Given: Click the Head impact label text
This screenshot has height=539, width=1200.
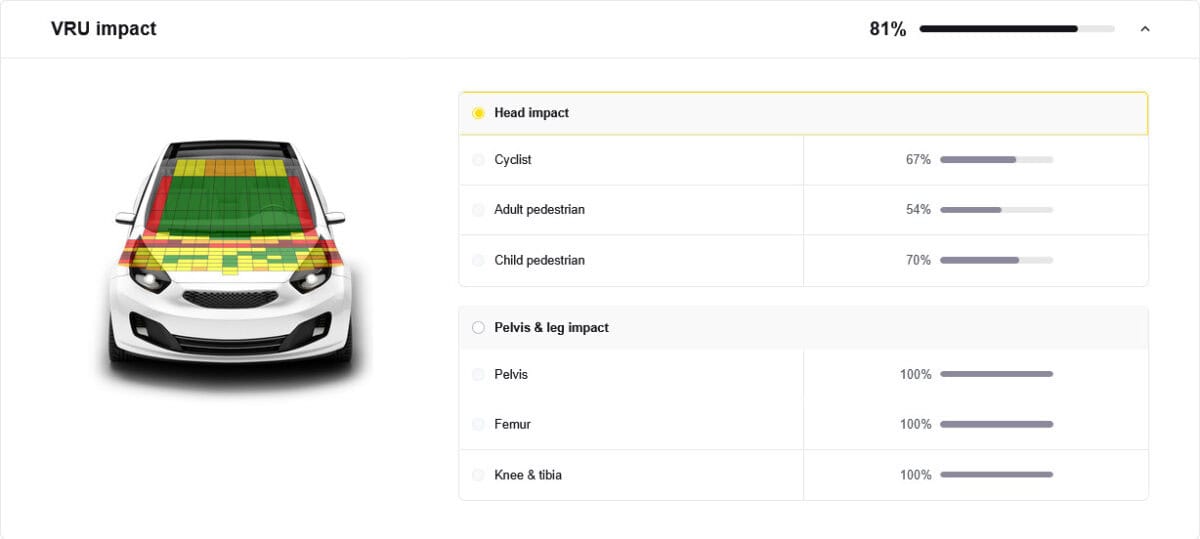Looking at the screenshot, I should [x=531, y=113].
